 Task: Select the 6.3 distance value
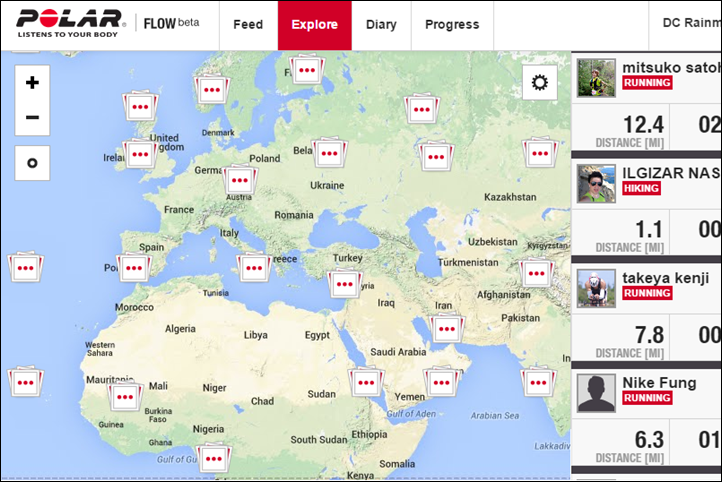click(x=649, y=440)
